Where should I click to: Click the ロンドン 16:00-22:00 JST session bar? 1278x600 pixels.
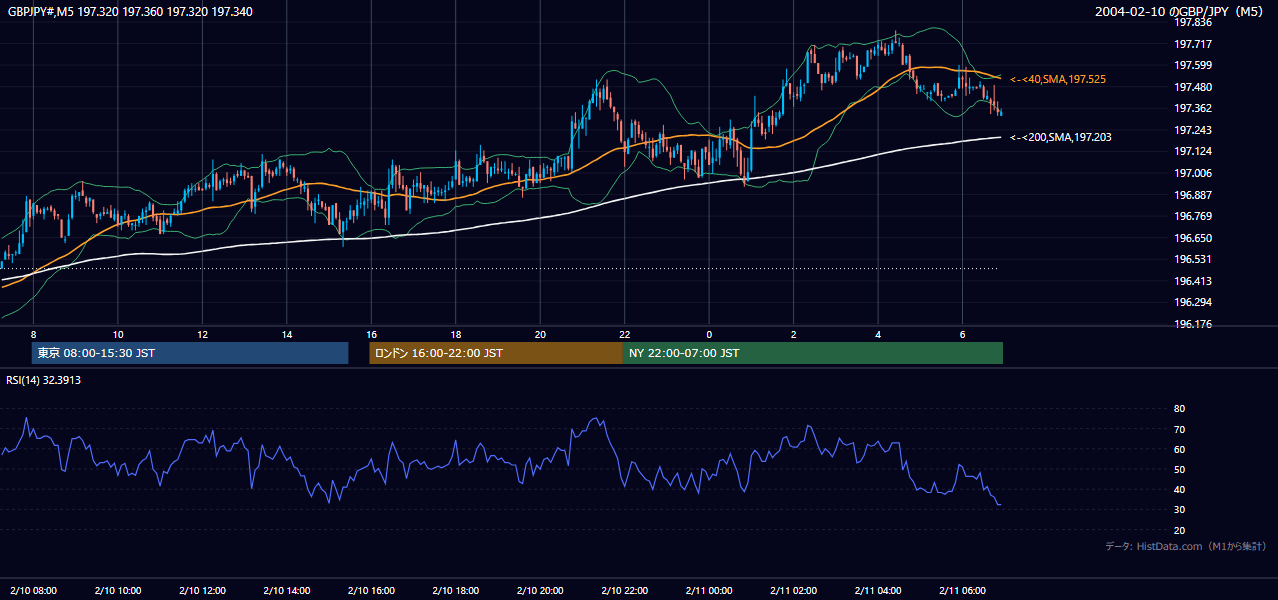click(x=496, y=353)
